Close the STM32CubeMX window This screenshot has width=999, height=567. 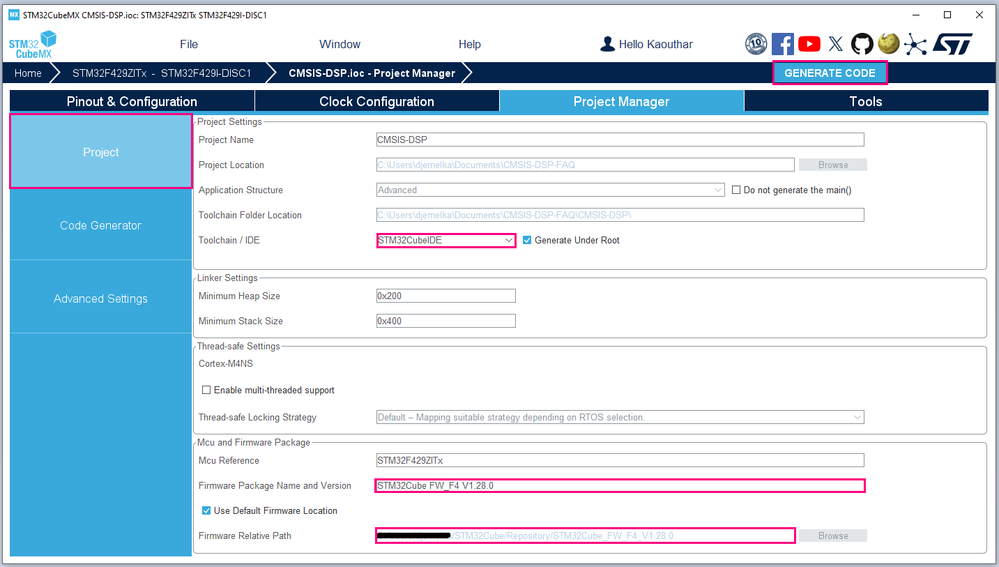979,15
